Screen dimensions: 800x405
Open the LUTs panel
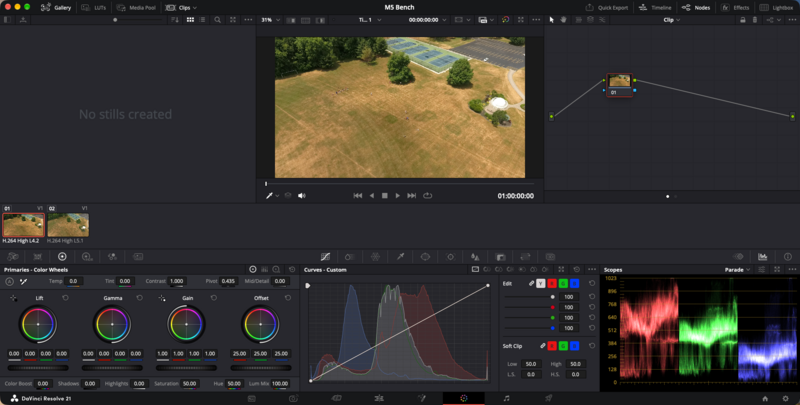93,8
